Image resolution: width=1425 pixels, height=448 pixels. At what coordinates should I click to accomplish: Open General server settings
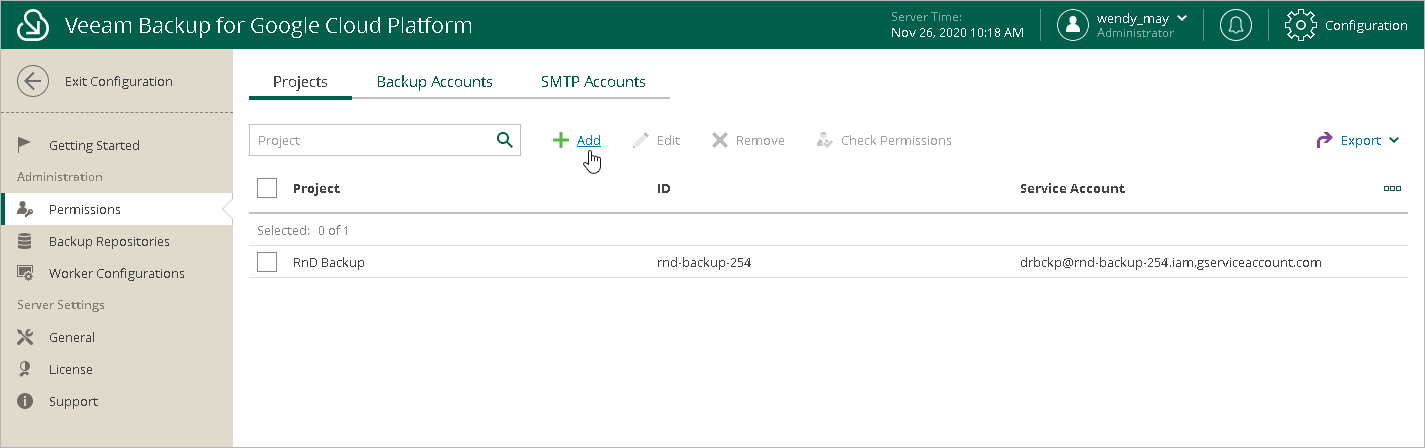click(x=72, y=337)
